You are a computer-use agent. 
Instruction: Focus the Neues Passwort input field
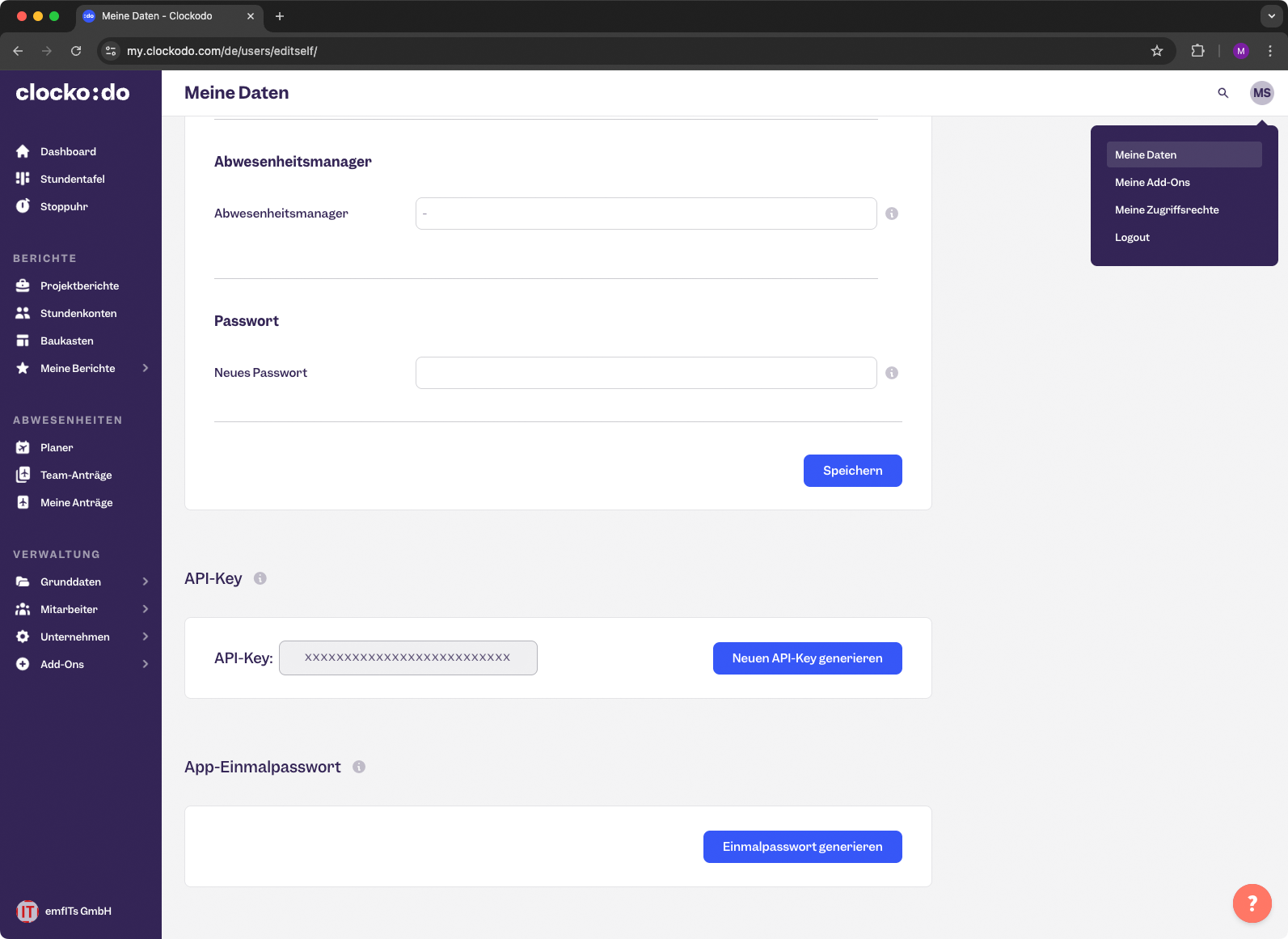click(646, 373)
